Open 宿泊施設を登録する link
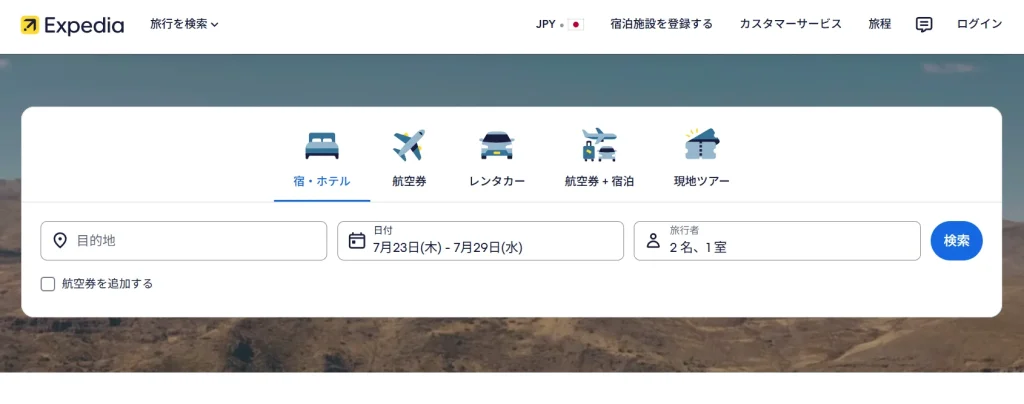 662,24
